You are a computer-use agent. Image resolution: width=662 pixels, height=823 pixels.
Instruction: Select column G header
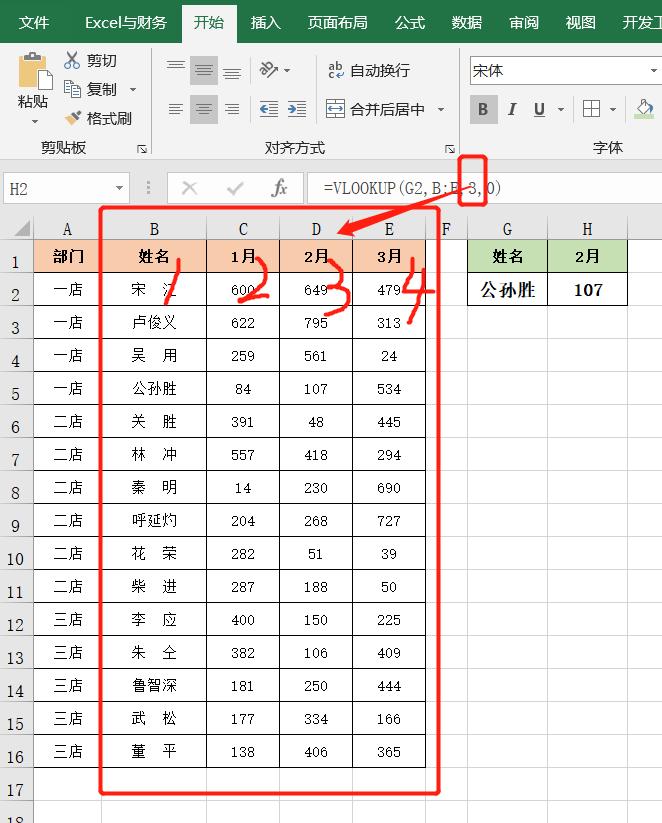pyautogui.click(x=507, y=229)
